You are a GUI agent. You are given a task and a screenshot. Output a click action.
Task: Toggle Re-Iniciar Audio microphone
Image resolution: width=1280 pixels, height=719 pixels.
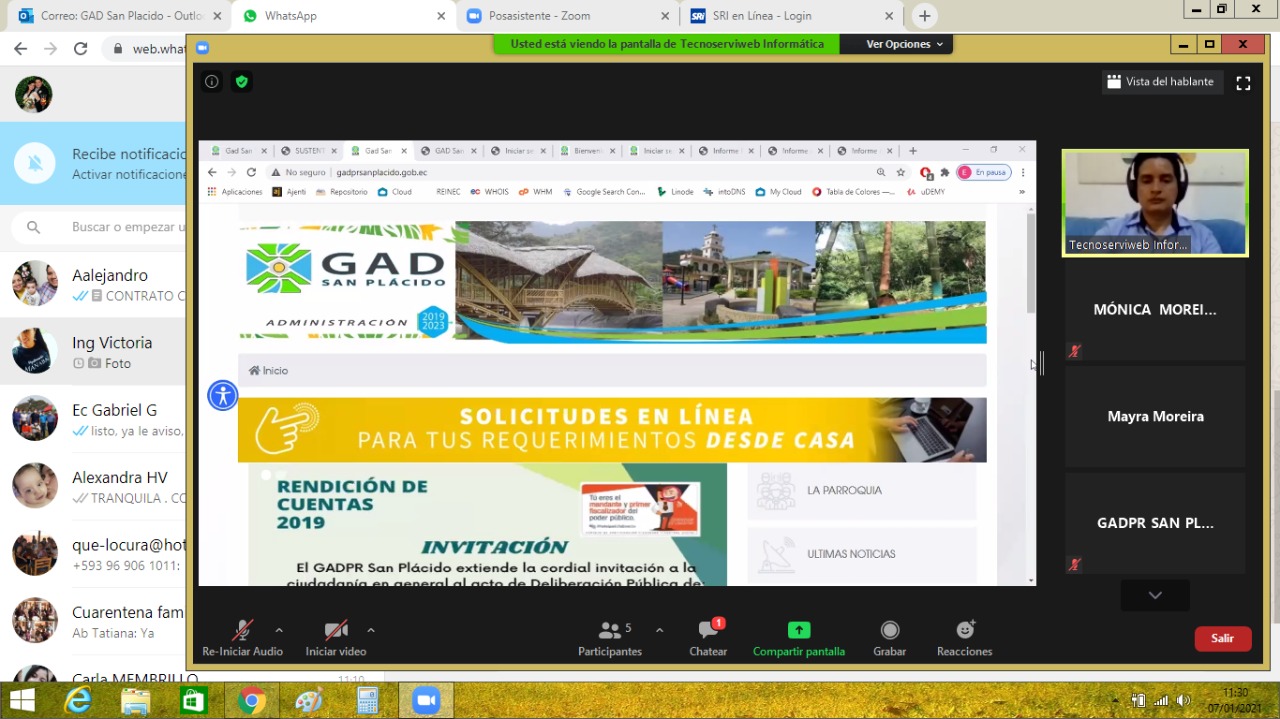pos(242,631)
